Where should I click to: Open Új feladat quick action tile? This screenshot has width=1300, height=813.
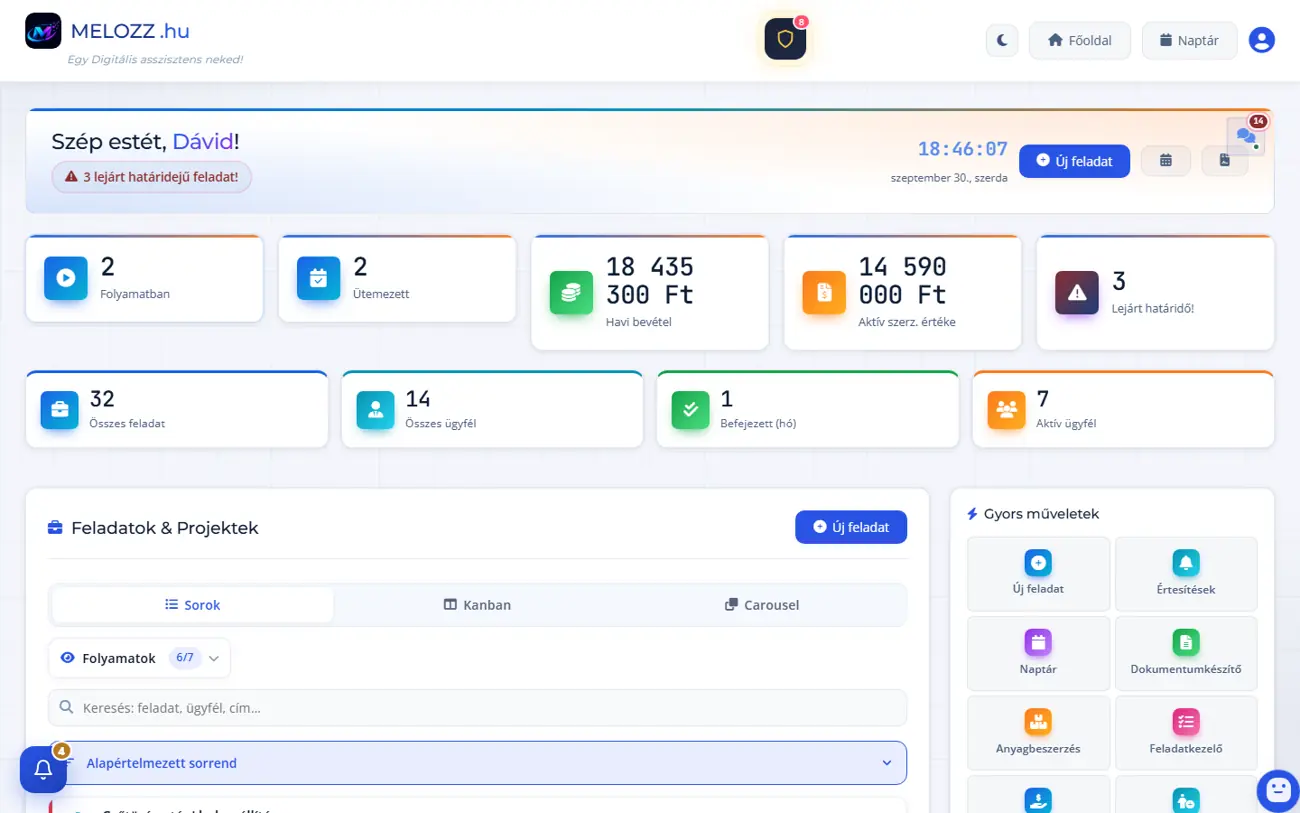1038,574
